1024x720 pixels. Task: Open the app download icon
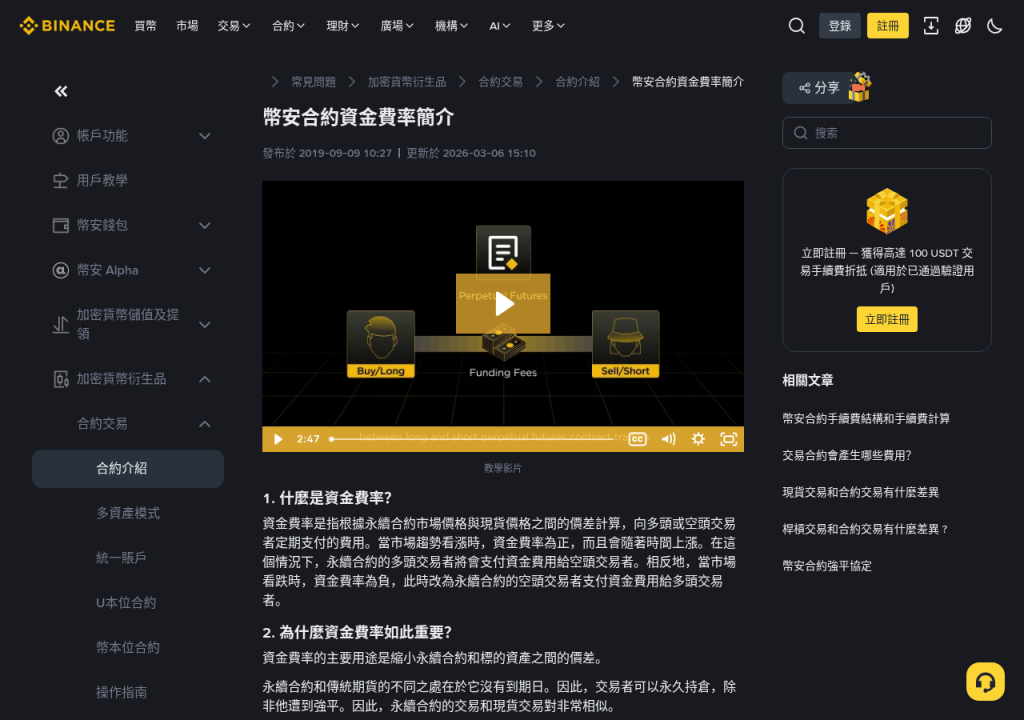pyautogui.click(x=931, y=25)
